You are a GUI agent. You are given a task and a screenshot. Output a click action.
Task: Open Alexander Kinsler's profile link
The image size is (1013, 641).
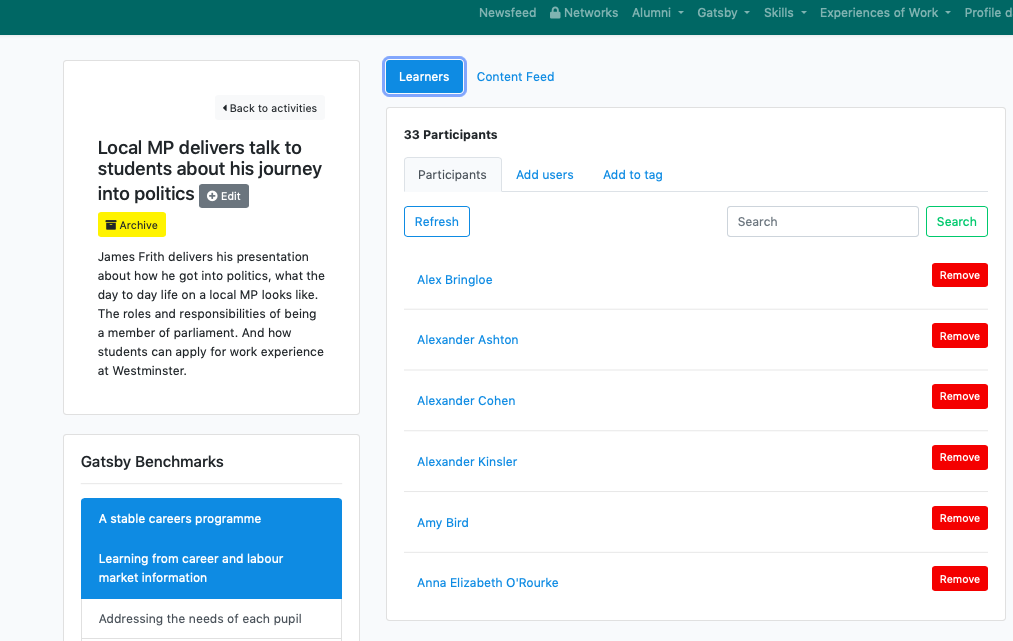(x=467, y=462)
